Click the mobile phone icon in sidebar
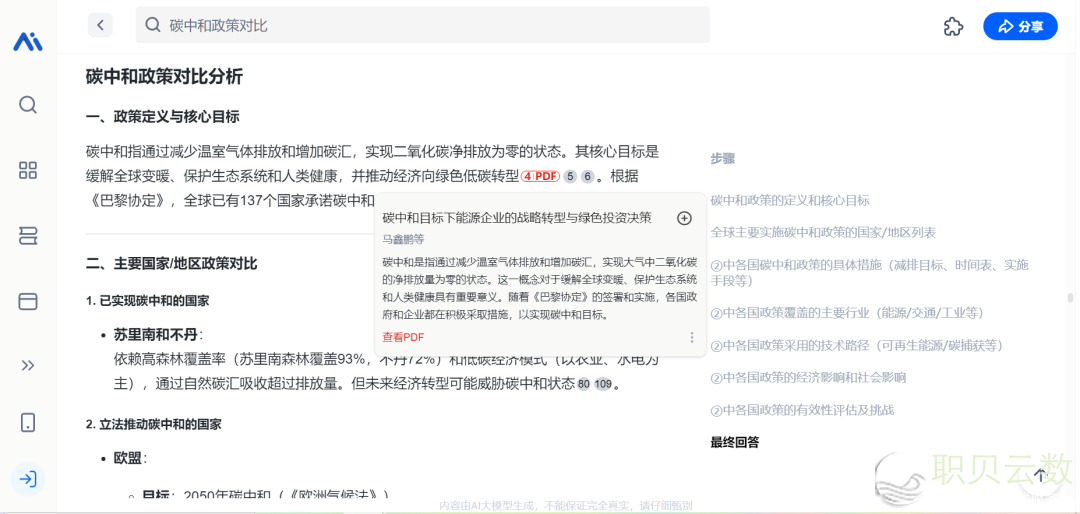 28,422
